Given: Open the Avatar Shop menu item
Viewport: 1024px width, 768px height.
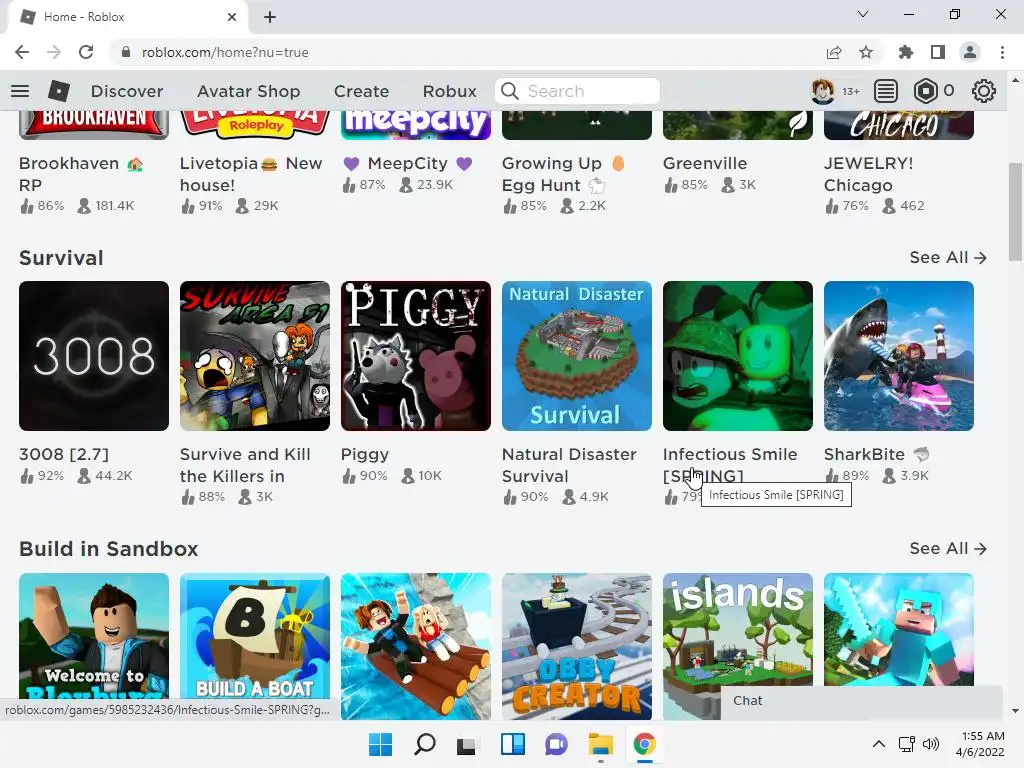Looking at the screenshot, I should 248,91.
